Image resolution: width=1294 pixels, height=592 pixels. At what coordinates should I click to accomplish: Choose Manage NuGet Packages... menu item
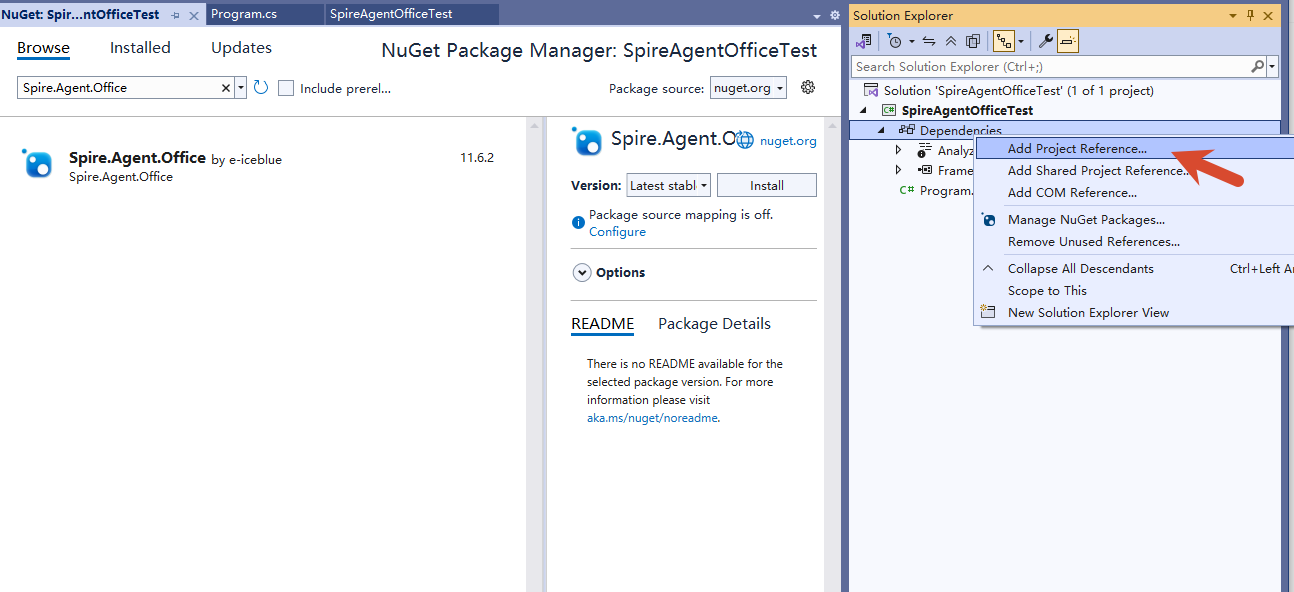pyautogui.click(x=1134, y=219)
